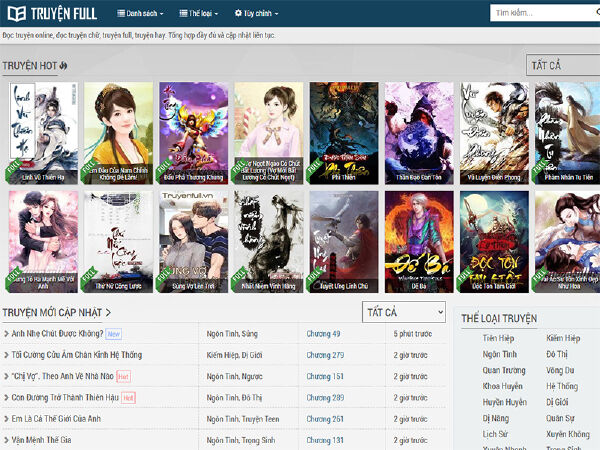
Task: Open Vận Mệnh Thế Gia story
Action: click(41, 440)
